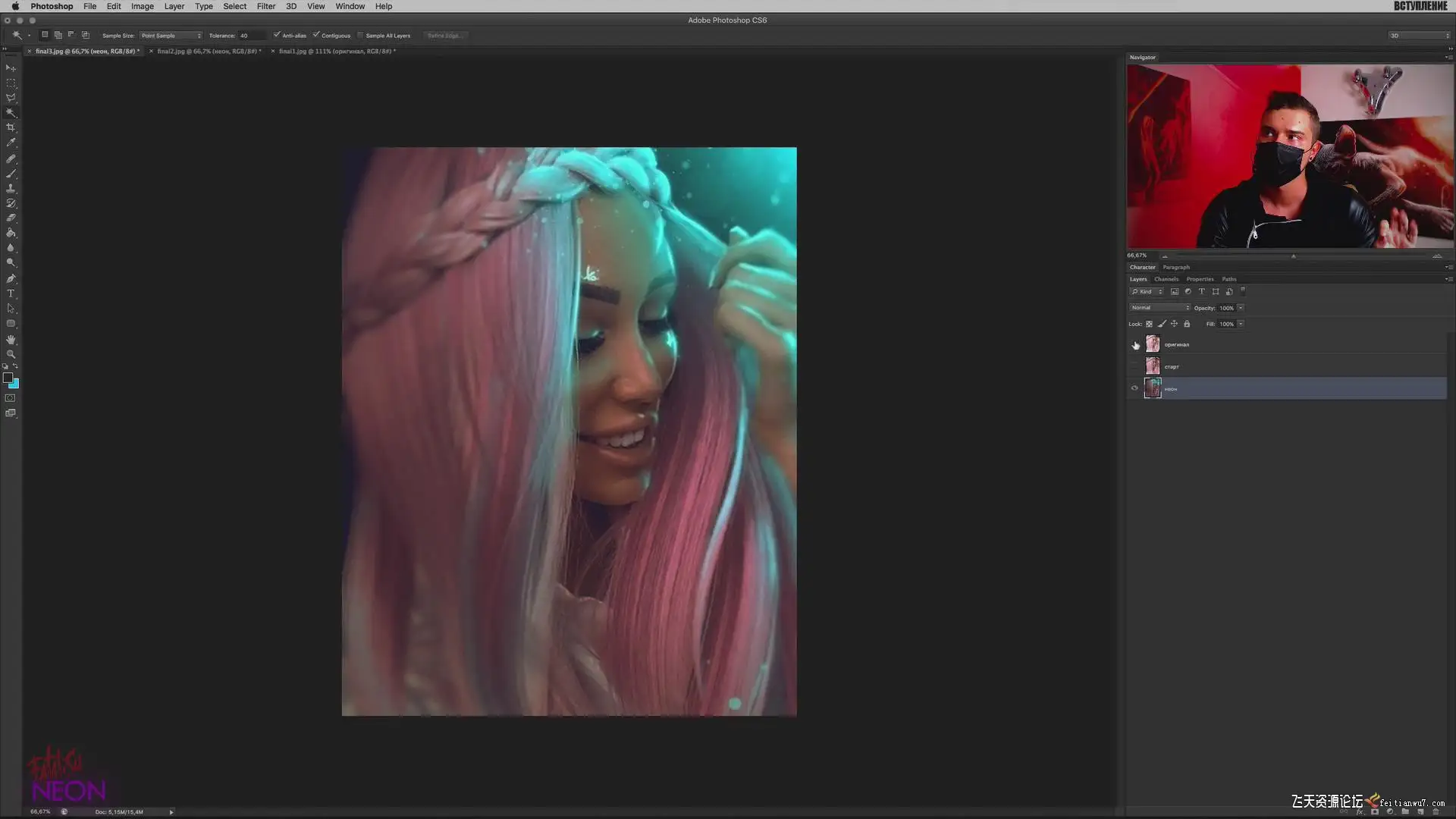The width and height of the screenshot is (1456, 819).
Task: Select the Magic Wand tool
Action: pyautogui.click(x=11, y=112)
